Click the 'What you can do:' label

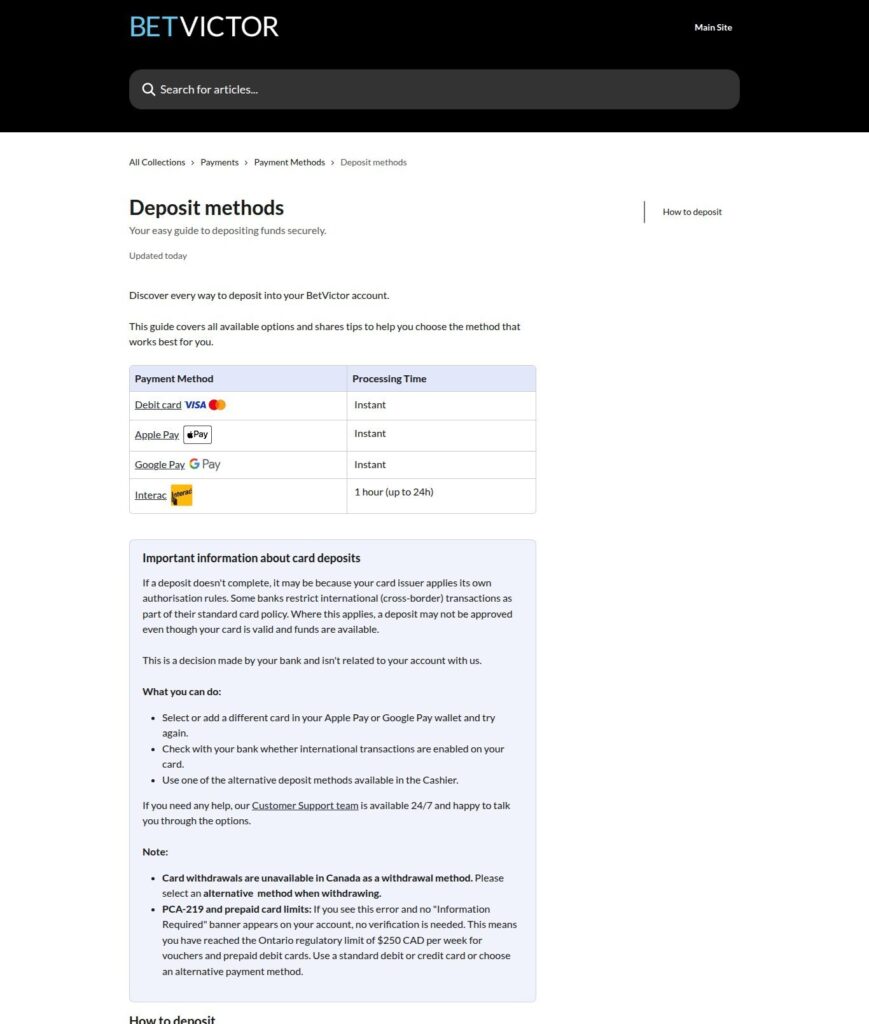[x=182, y=692]
